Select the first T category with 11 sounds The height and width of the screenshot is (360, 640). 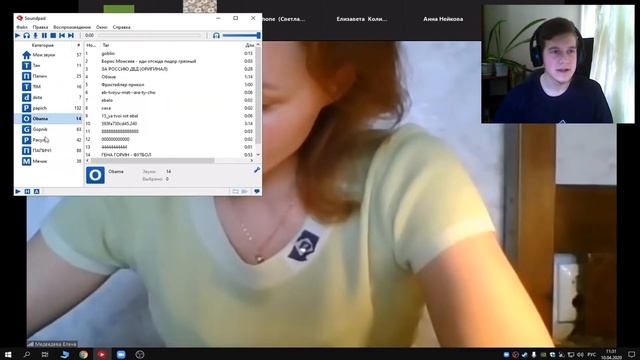pyautogui.click(x=49, y=65)
